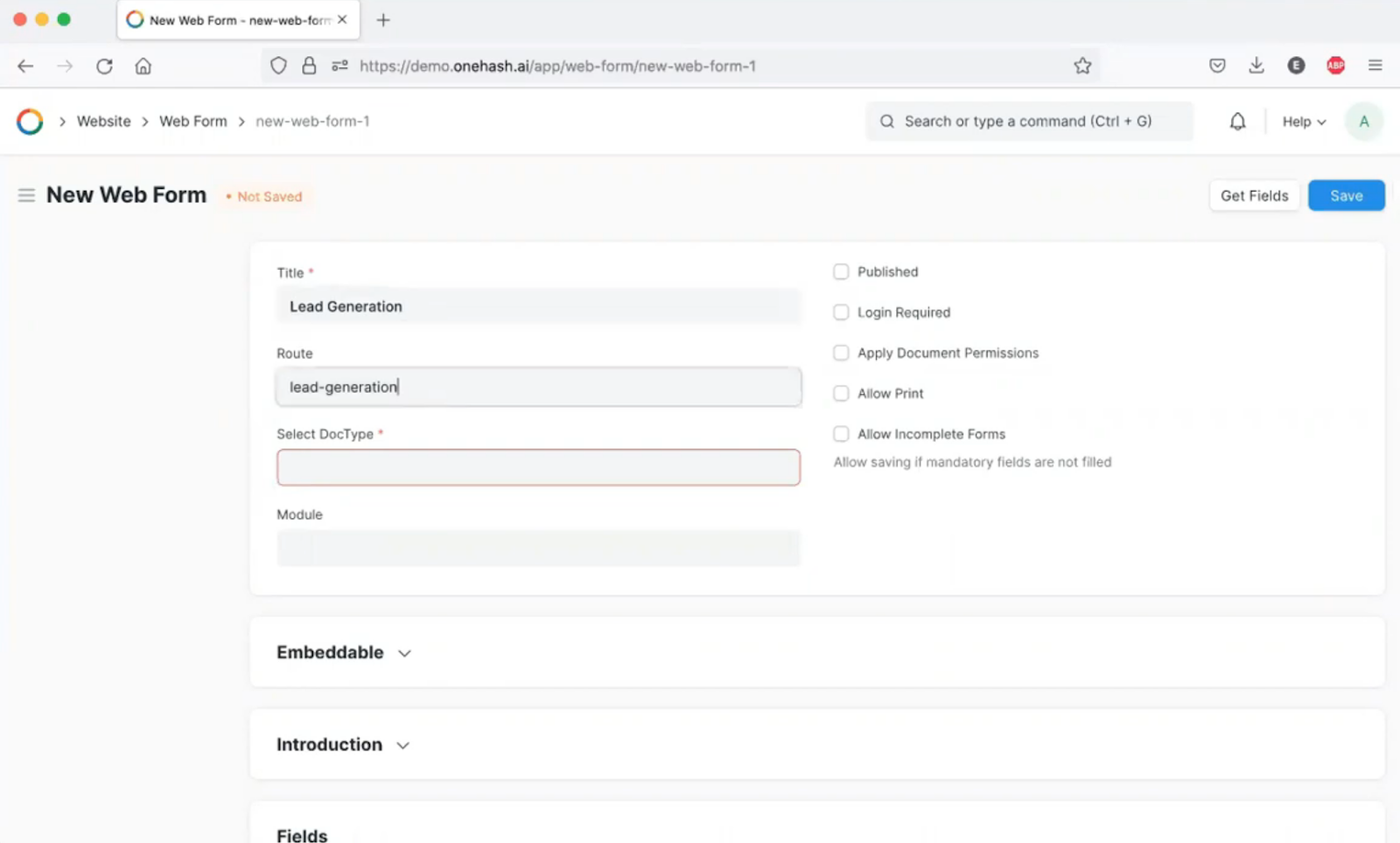Image resolution: width=1400 pixels, height=843 pixels.
Task: Click the reload page icon
Action: [x=104, y=65]
